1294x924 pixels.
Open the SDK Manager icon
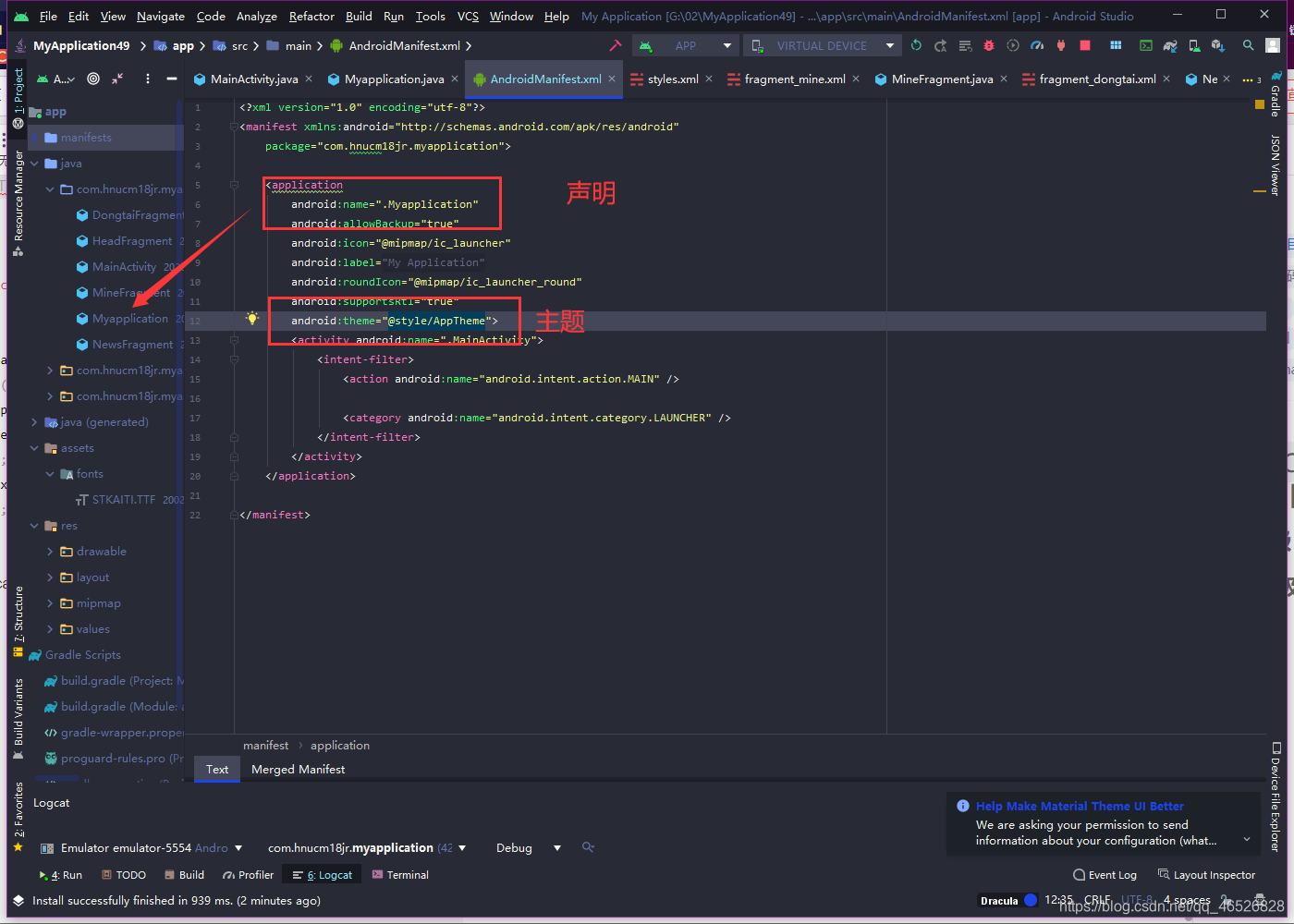(1218, 45)
